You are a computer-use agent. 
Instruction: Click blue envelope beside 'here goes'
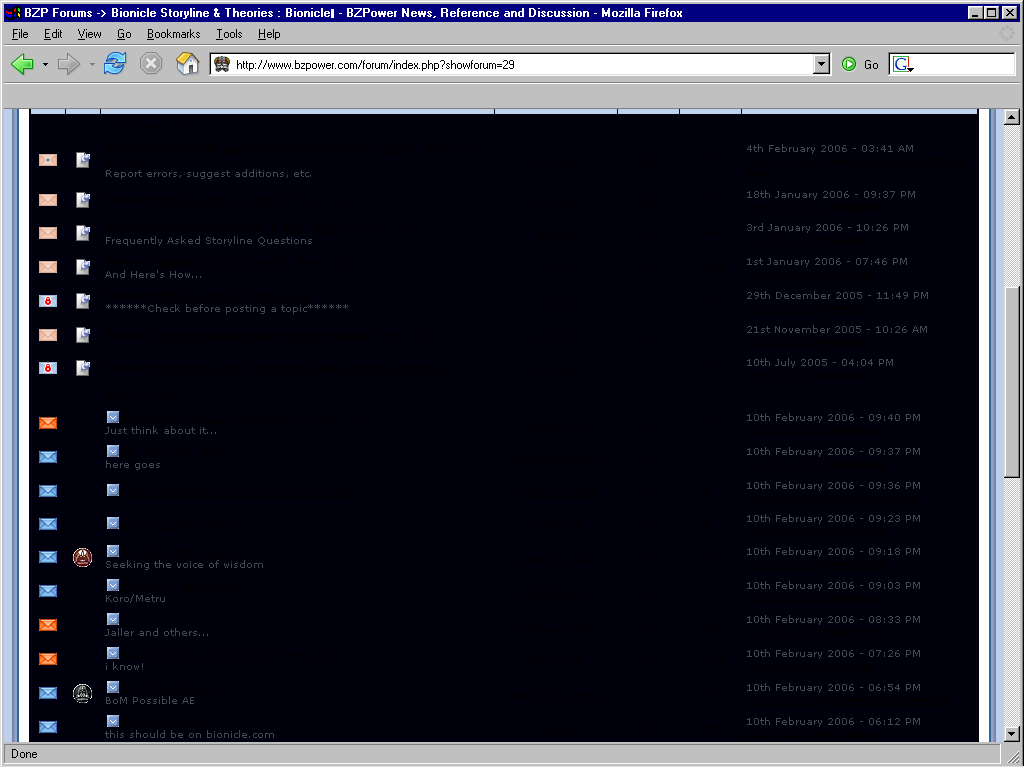tap(48, 457)
